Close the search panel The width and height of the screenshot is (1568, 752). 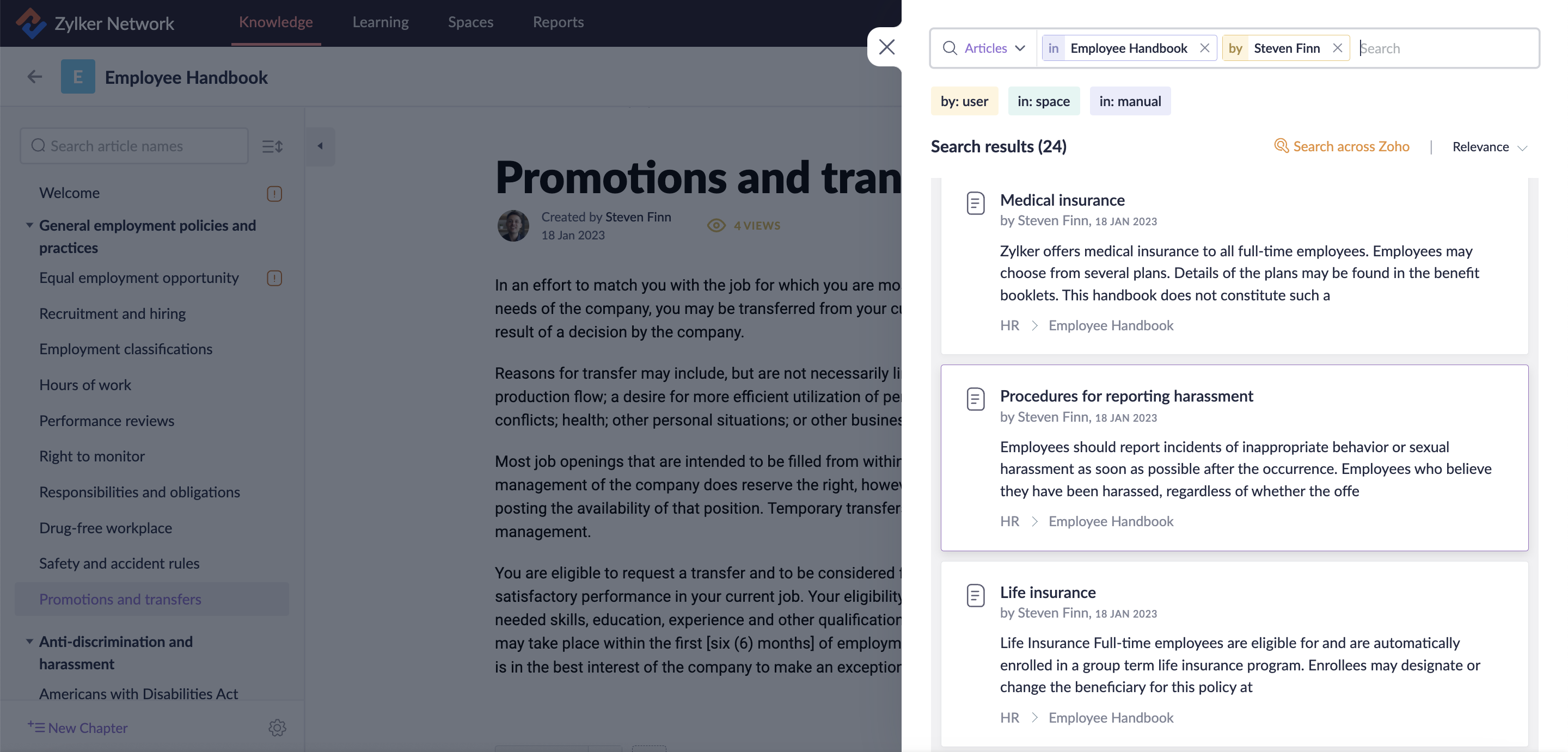coord(886,47)
